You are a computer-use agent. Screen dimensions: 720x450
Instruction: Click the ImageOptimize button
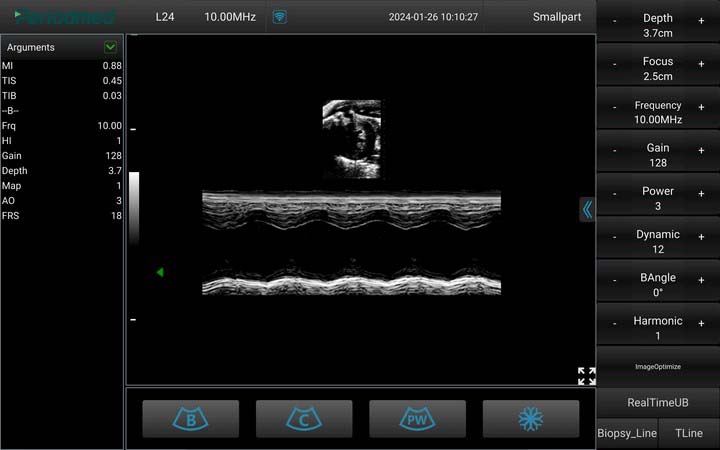coord(657,367)
